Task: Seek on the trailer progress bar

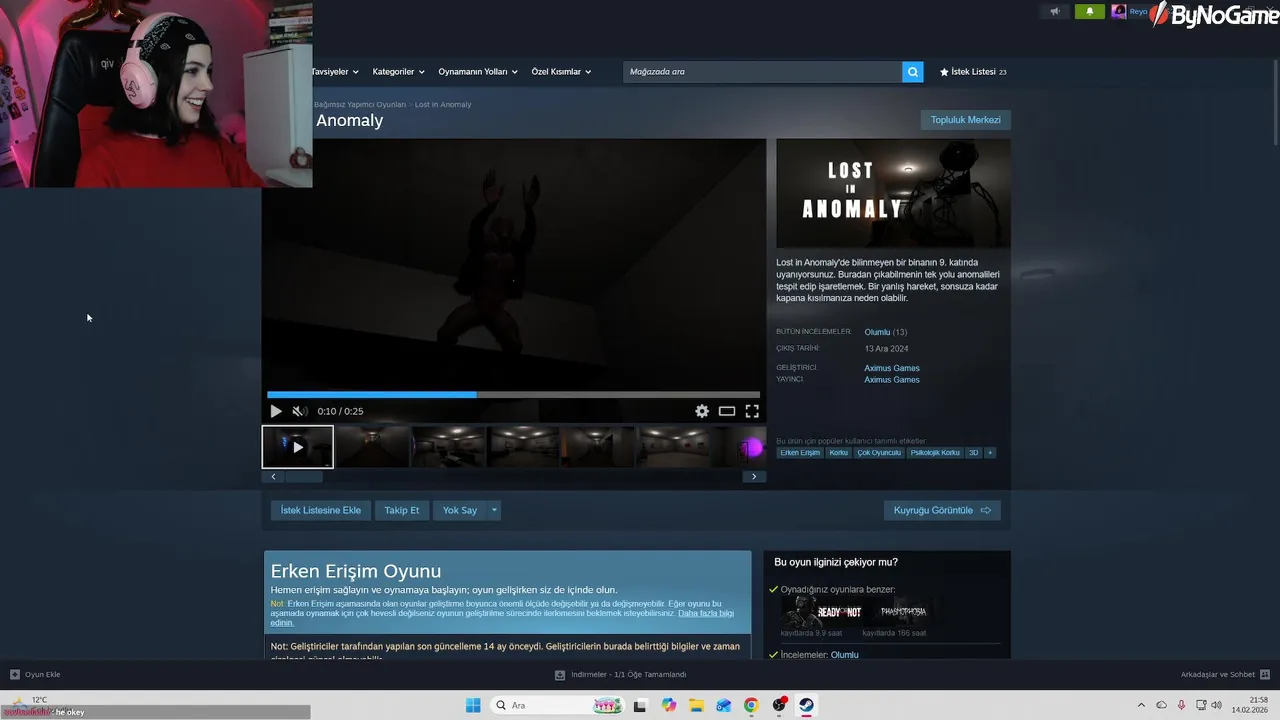Action: (513, 394)
